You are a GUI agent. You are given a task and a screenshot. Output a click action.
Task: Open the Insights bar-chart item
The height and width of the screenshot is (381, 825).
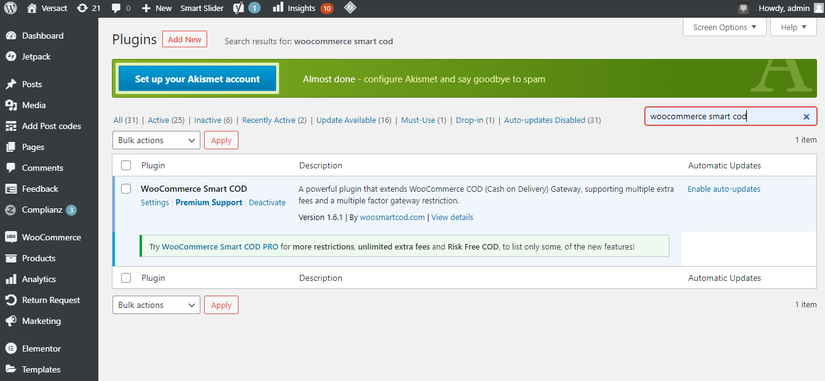pos(303,8)
